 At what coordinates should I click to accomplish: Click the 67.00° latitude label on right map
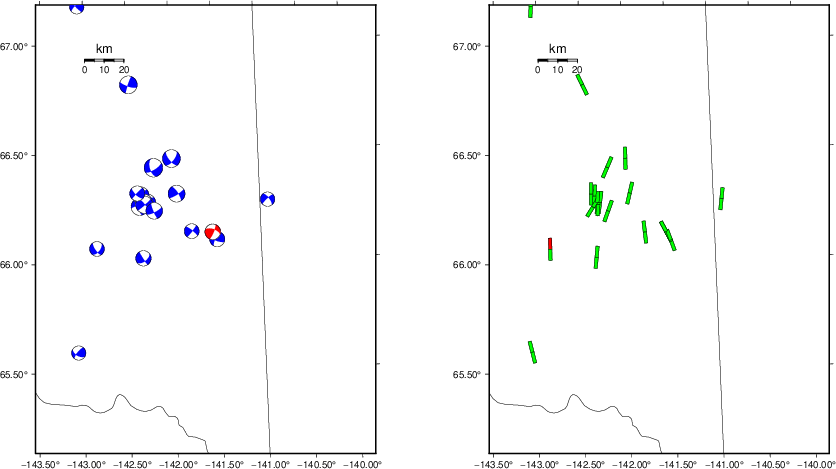(467, 46)
